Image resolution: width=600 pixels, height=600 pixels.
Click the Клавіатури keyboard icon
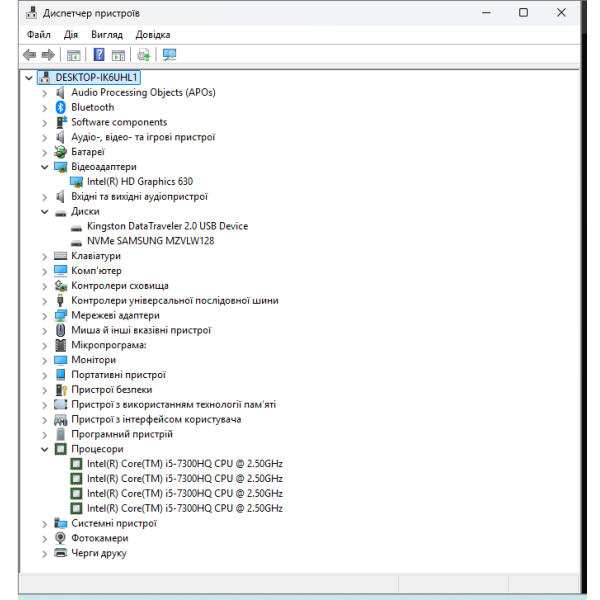[60, 256]
